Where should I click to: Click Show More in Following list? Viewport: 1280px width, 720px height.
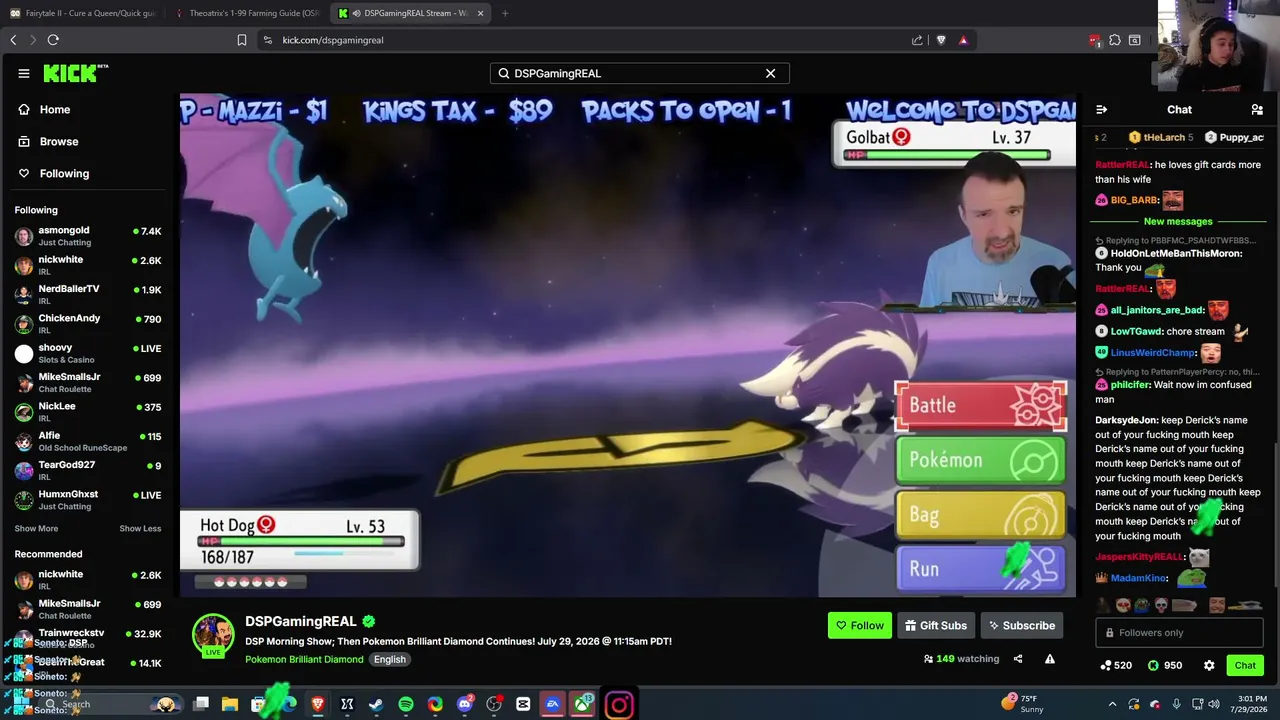coord(36,528)
